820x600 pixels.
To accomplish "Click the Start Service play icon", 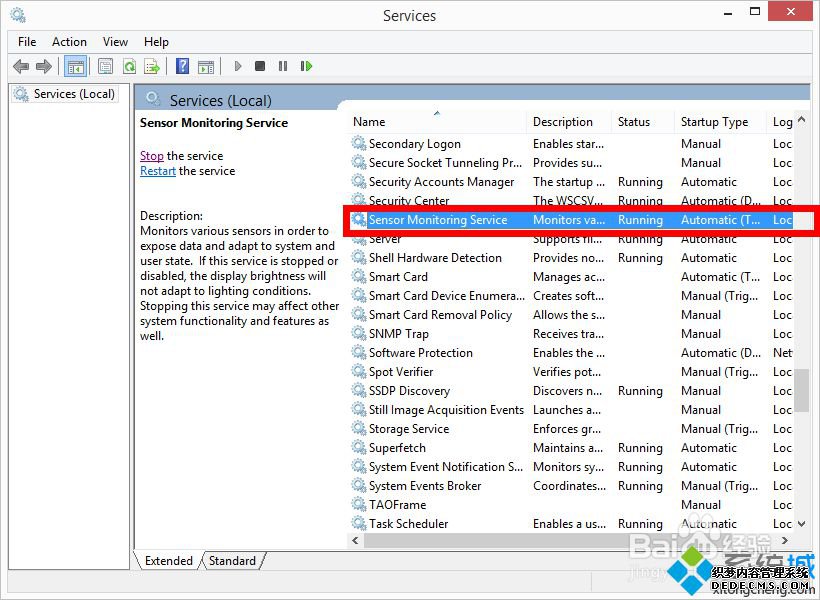I will pos(238,66).
